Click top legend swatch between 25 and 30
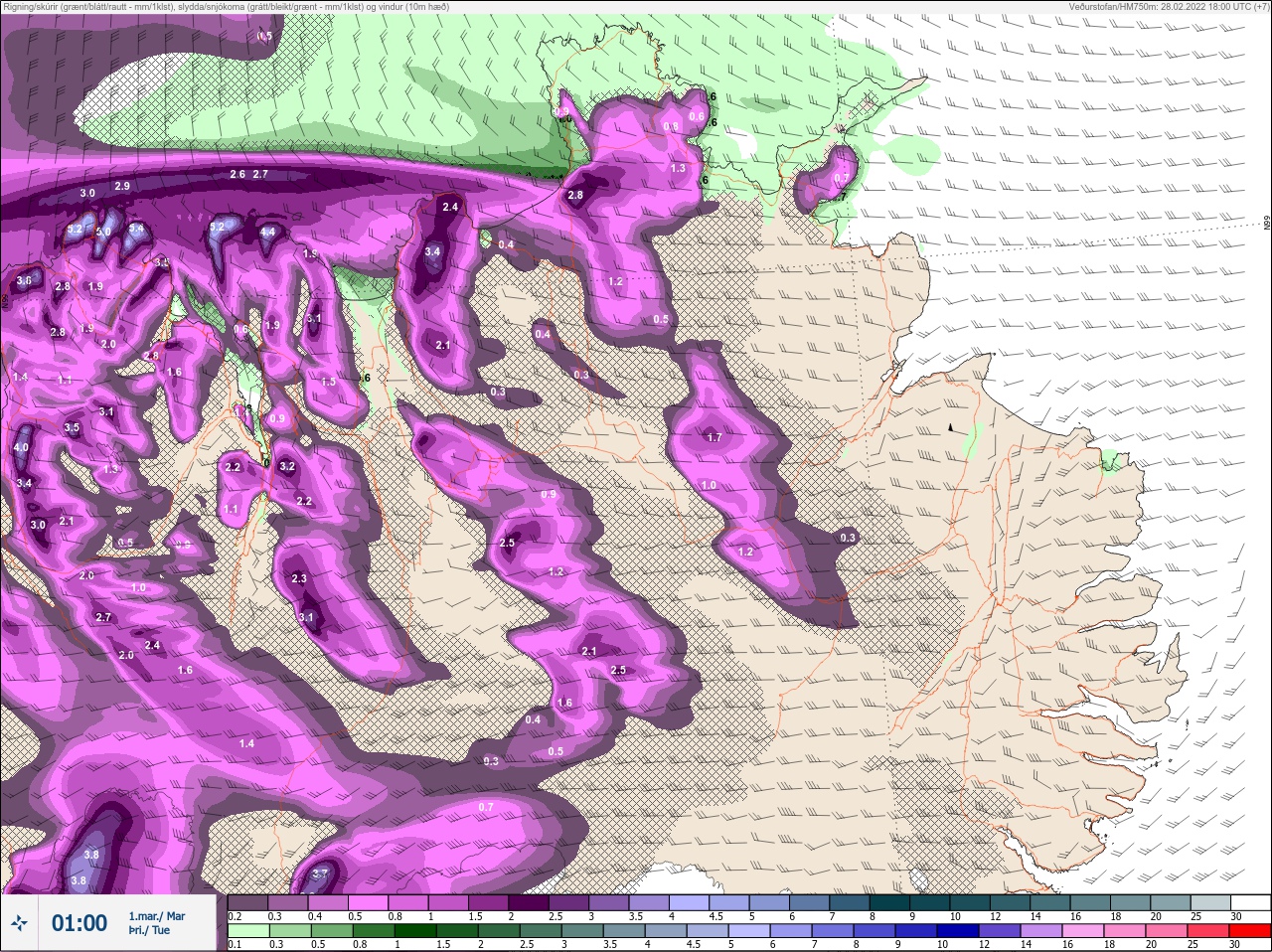 [x=1212, y=902]
